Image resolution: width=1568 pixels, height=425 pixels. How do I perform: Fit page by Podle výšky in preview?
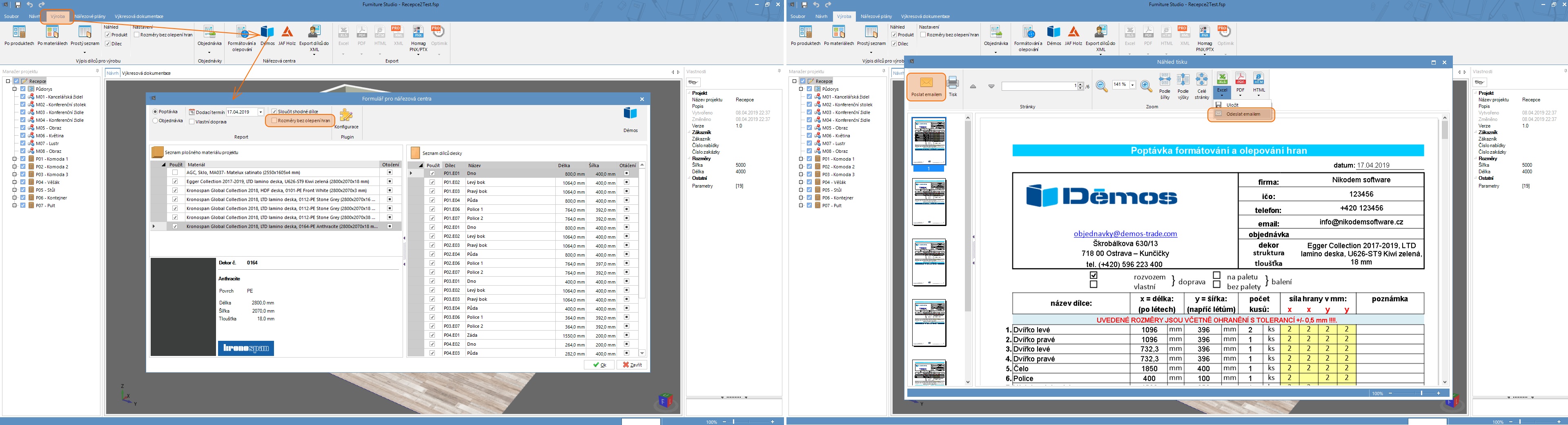tap(1183, 87)
